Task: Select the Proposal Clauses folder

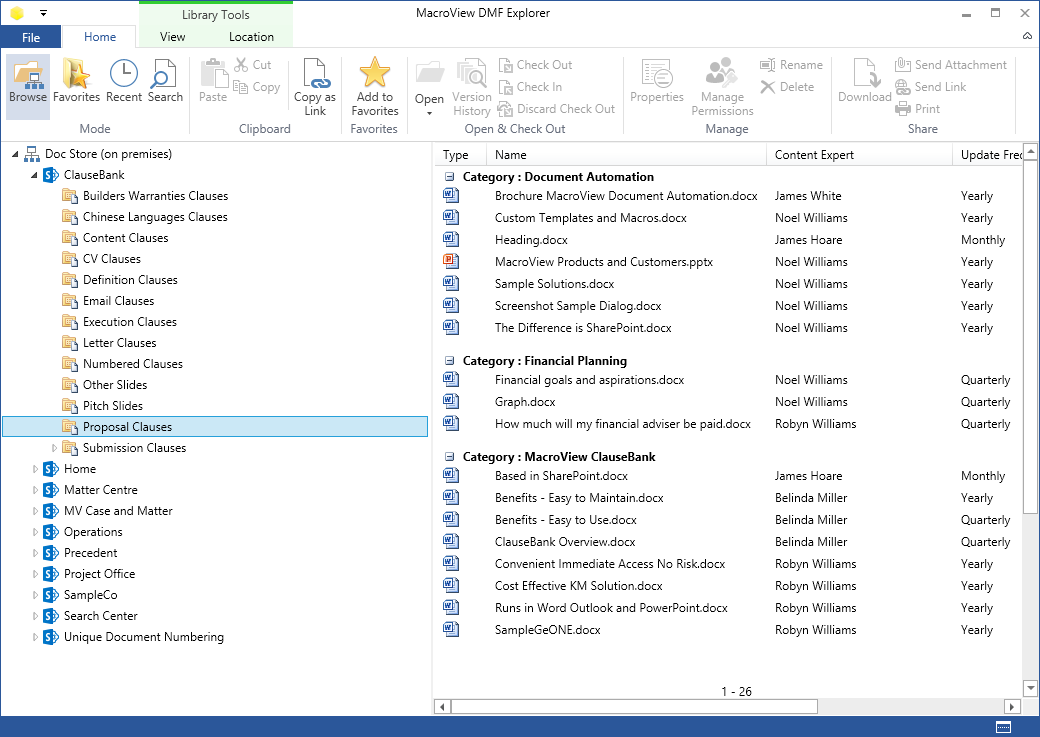Action: click(215, 427)
